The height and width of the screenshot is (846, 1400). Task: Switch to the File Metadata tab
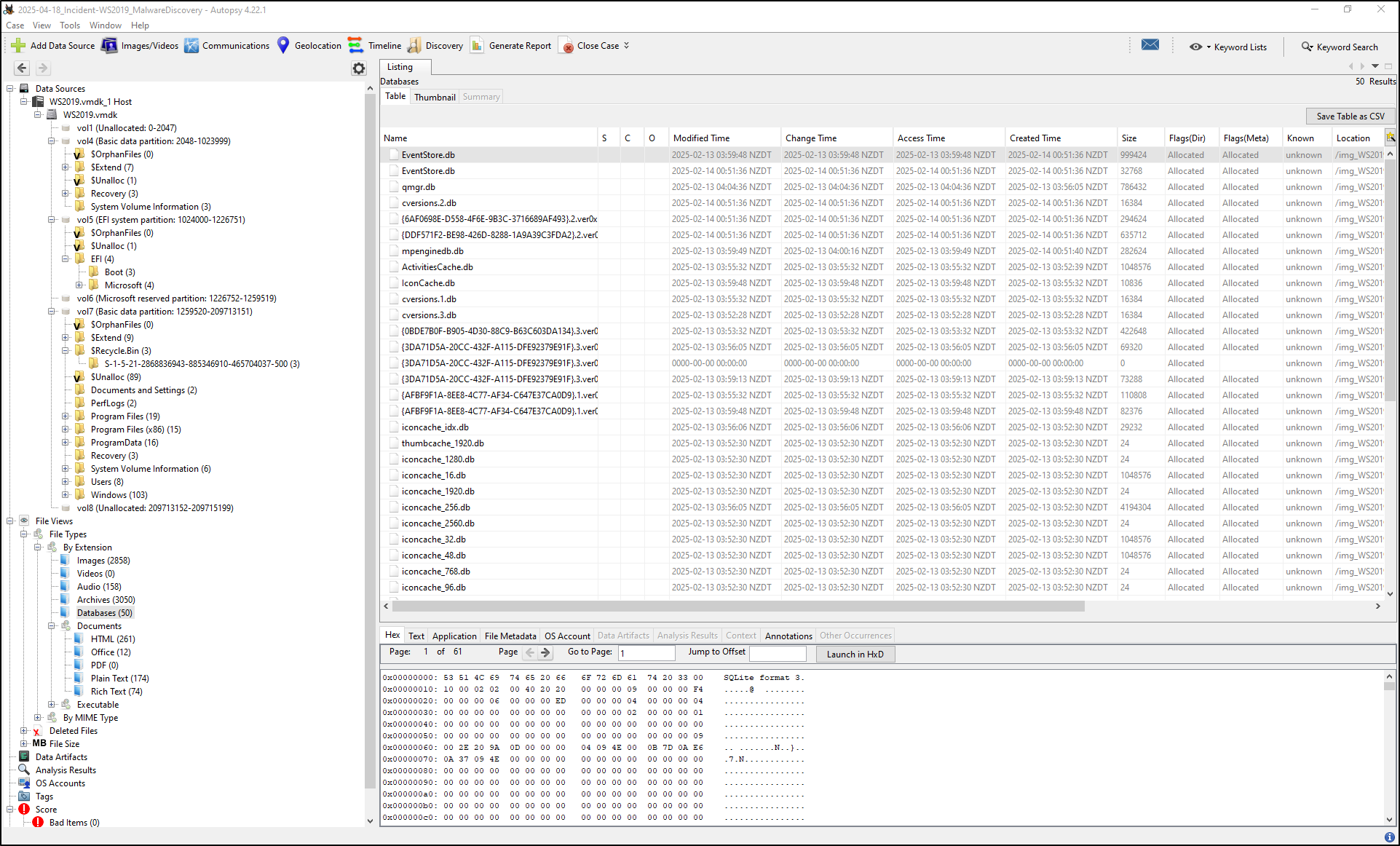(x=510, y=636)
